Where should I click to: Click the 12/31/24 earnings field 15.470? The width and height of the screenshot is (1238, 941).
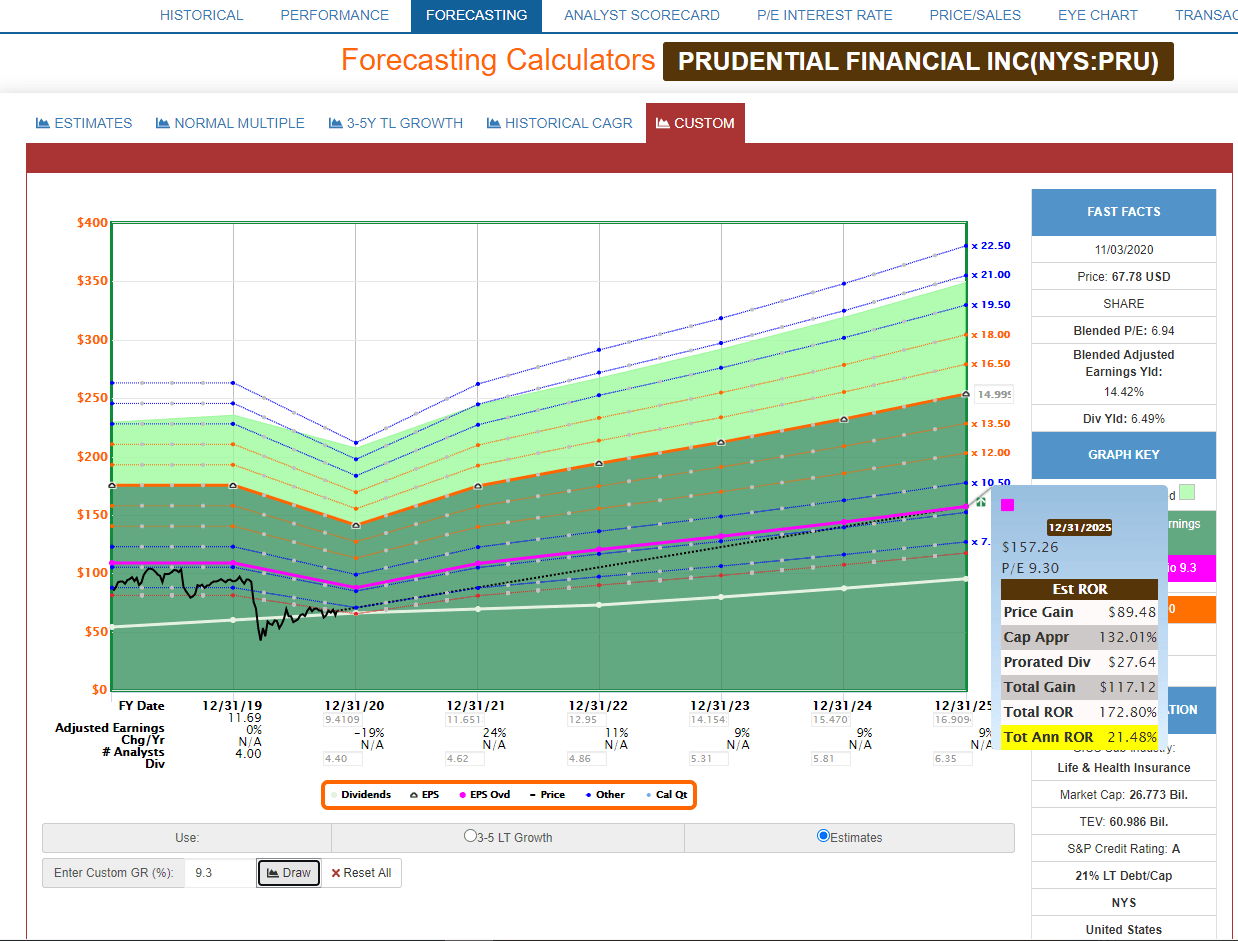[x=829, y=719]
